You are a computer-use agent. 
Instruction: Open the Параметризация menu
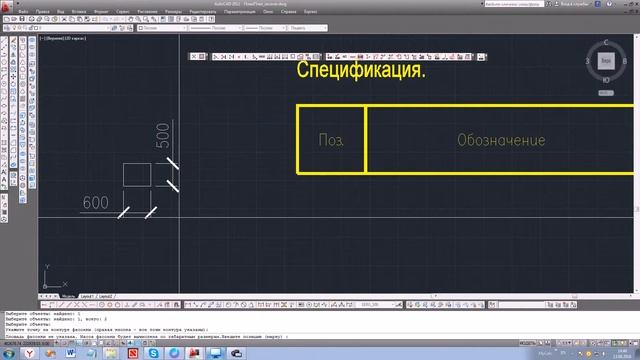pos(240,11)
